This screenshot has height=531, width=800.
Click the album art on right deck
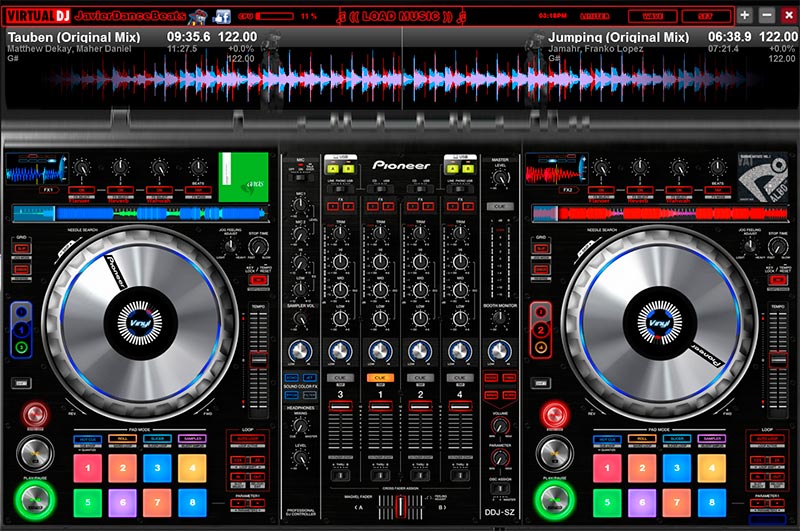coord(763,177)
